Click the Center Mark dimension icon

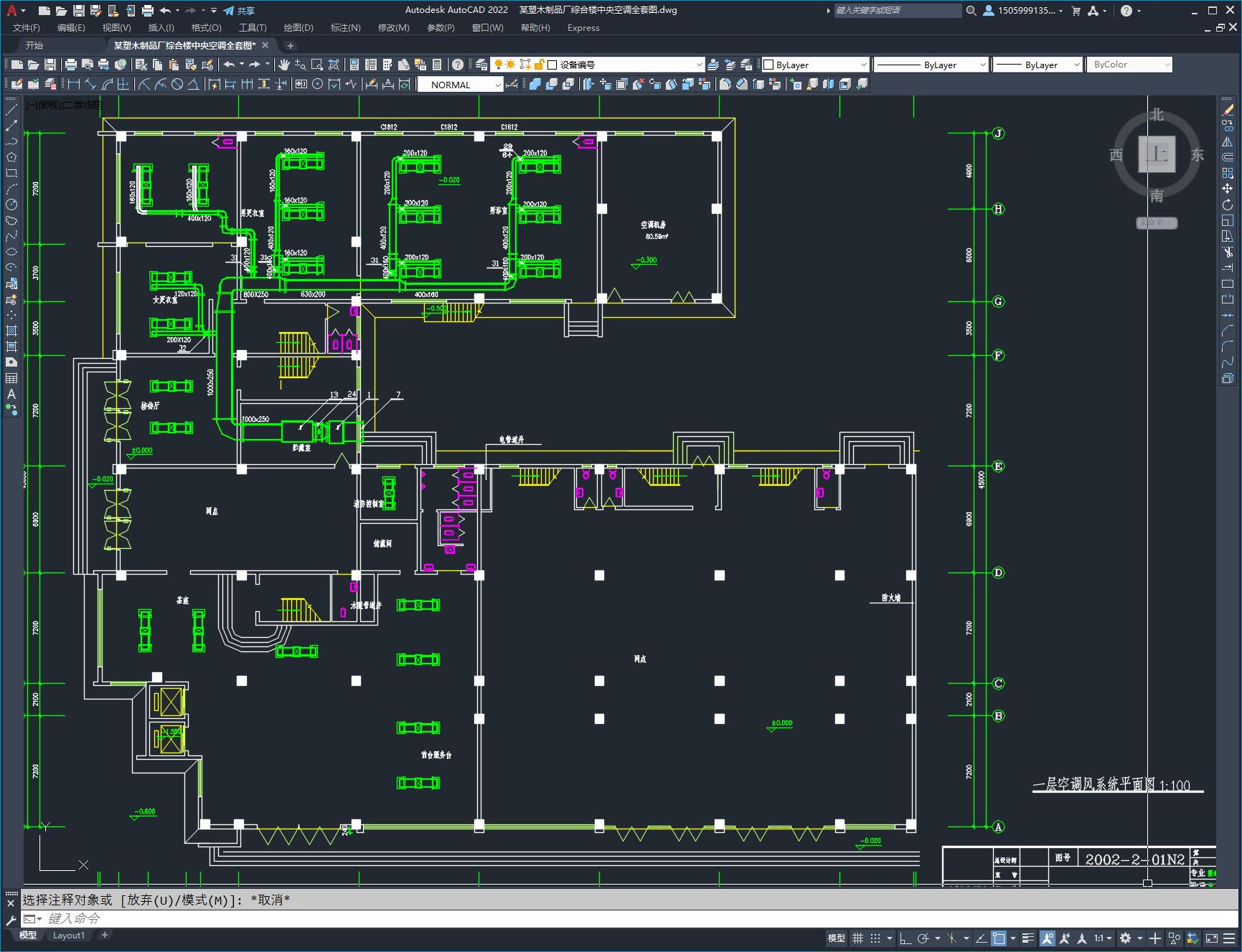click(317, 85)
